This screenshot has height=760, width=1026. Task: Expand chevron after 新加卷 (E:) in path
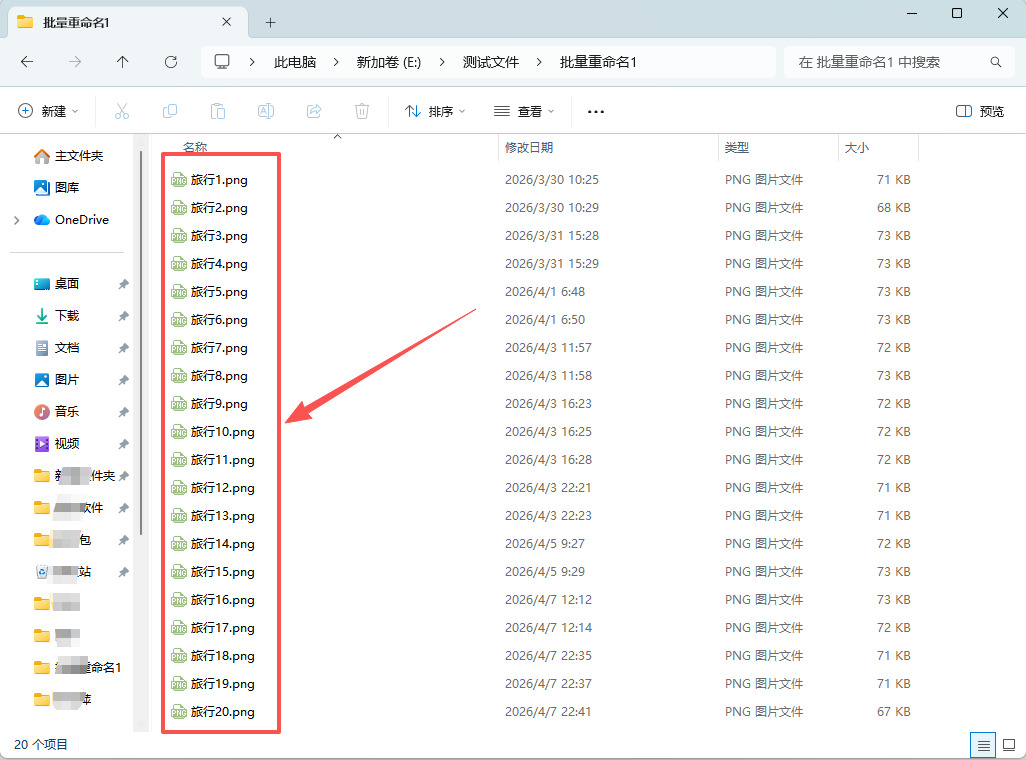click(442, 62)
